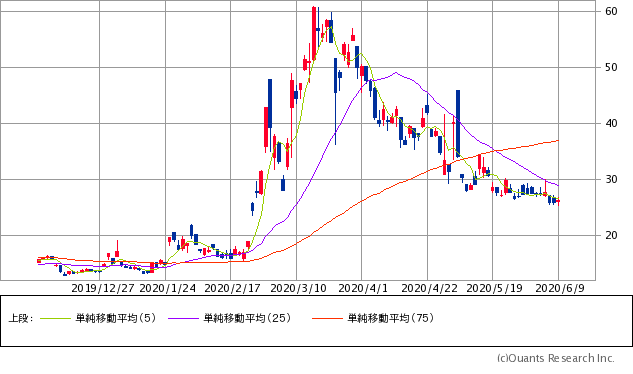Click the 2019/12/27 date label

click(x=103, y=288)
